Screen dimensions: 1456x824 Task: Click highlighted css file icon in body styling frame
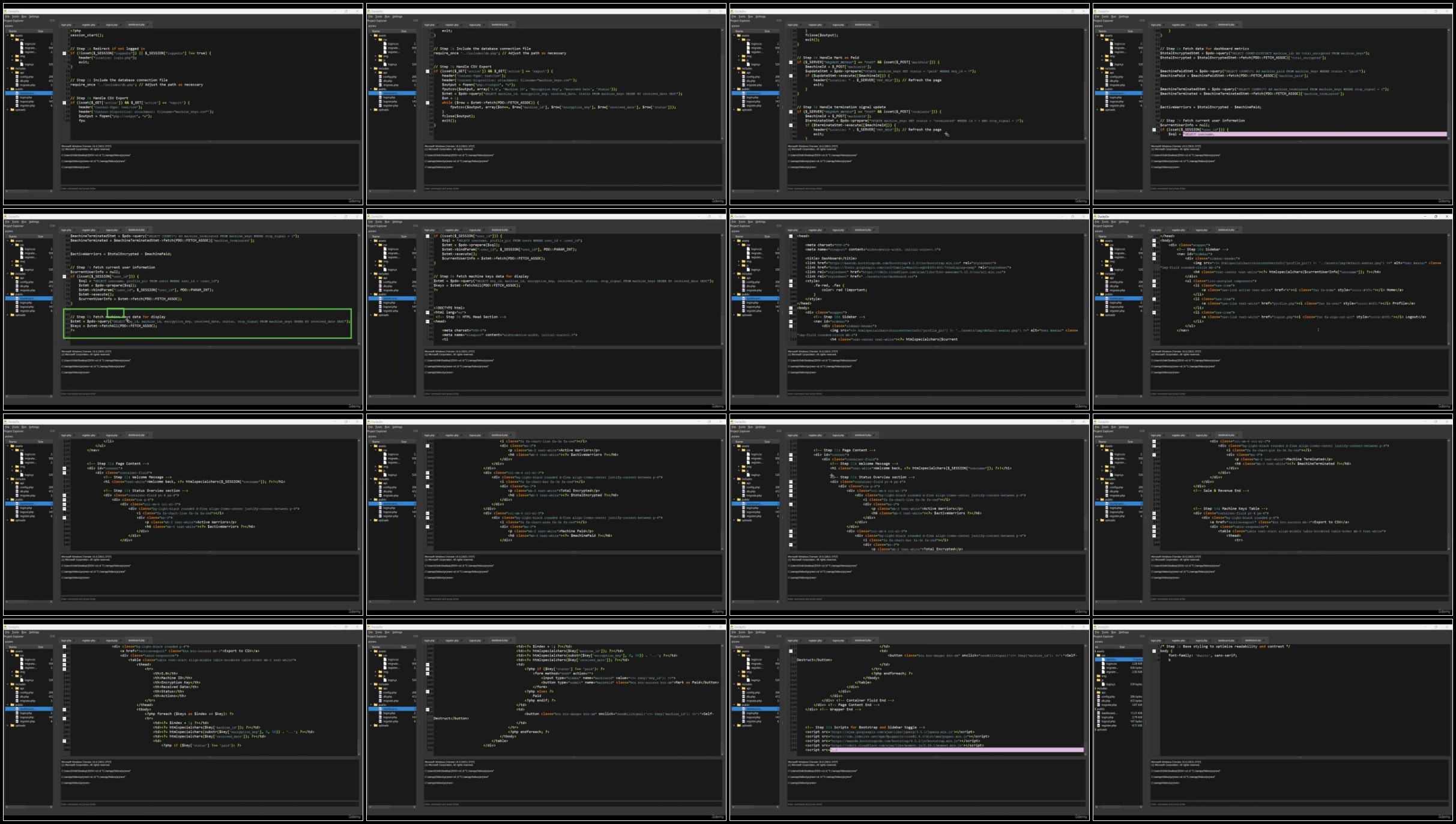(1104, 660)
